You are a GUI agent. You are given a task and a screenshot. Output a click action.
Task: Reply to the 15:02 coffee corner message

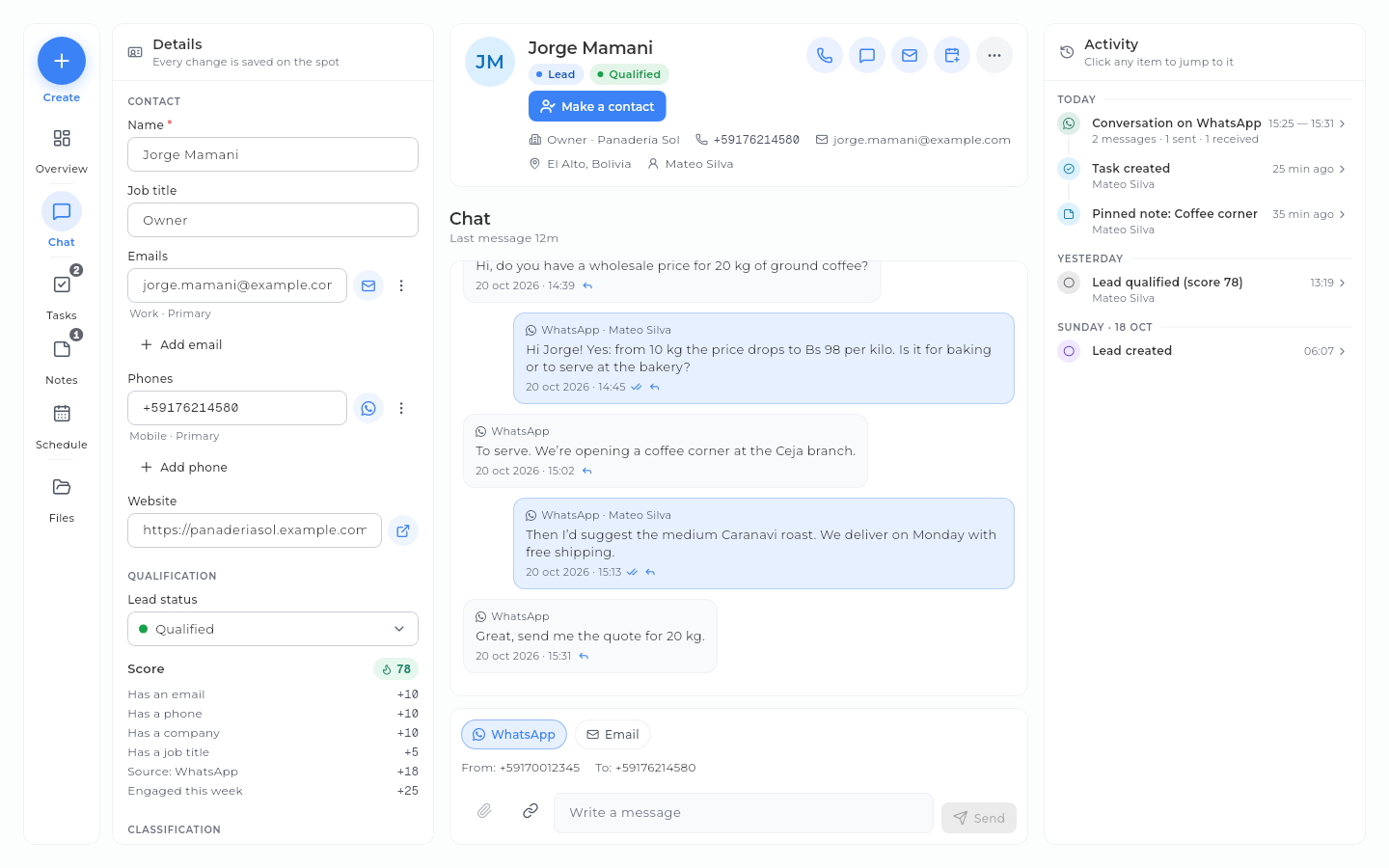(x=587, y=471)
